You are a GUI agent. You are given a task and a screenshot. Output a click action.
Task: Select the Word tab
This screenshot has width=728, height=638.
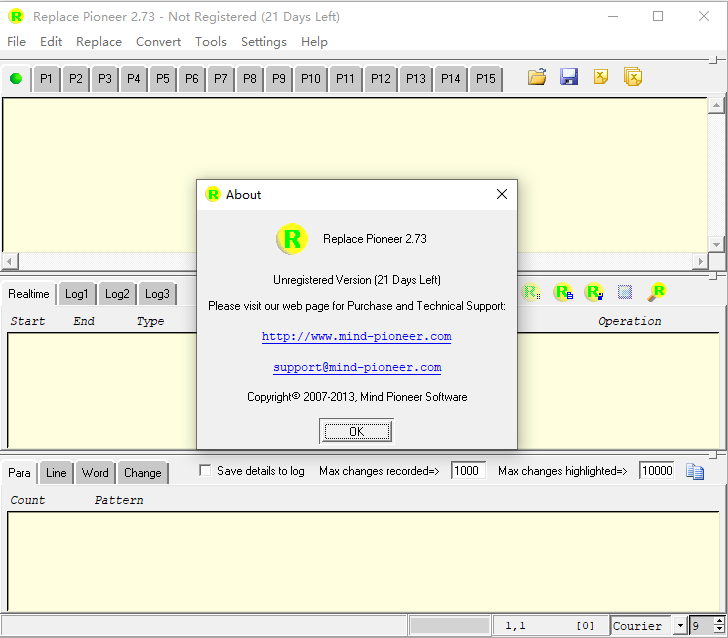click(95, 473)
